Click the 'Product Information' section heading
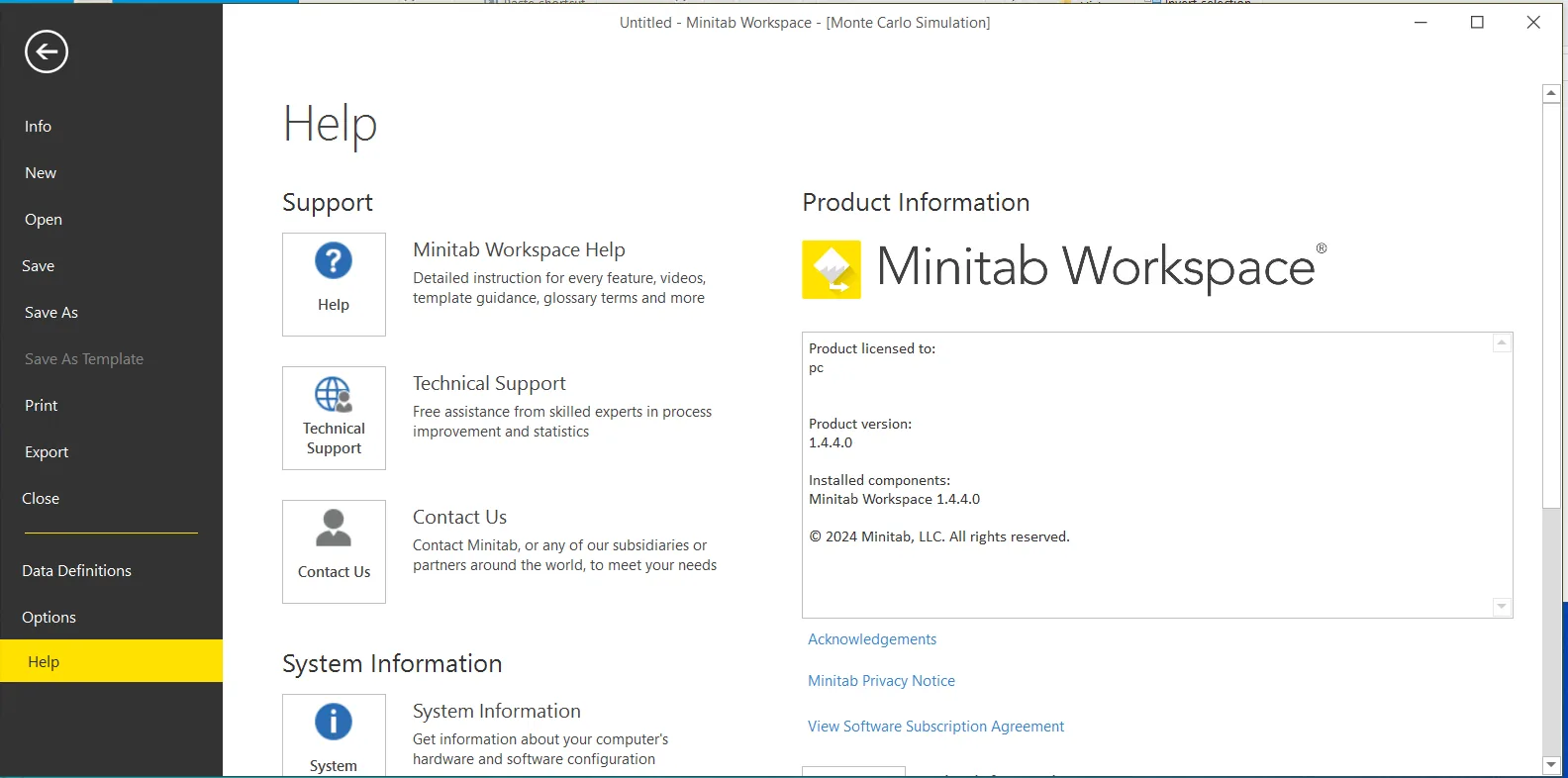1568x778 pixels. click(916, 202)
